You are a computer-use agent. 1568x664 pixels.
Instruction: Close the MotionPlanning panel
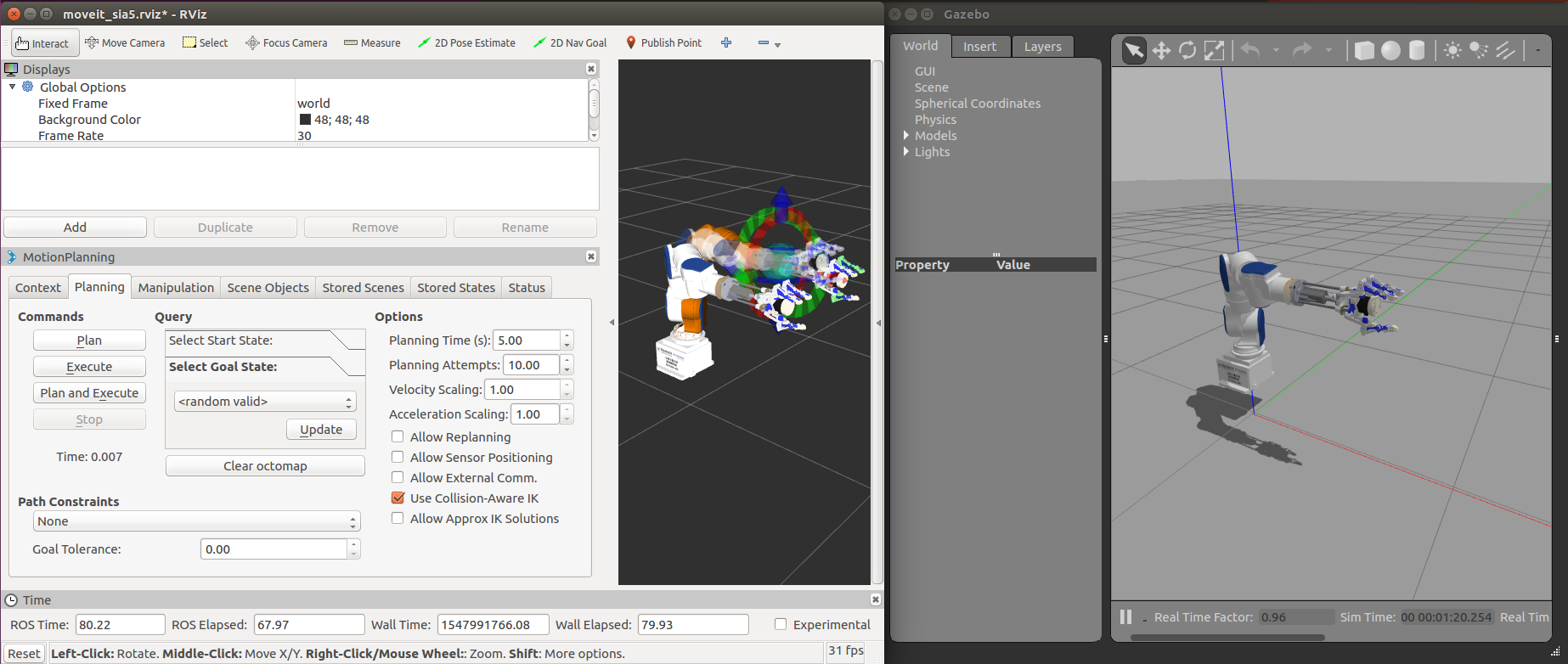[591, 256]
